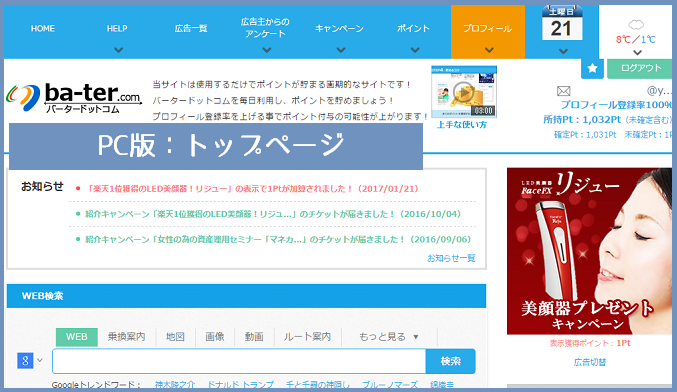
Task: Expand chevron under 広告主からのアンケート
Action: (267, 50)
